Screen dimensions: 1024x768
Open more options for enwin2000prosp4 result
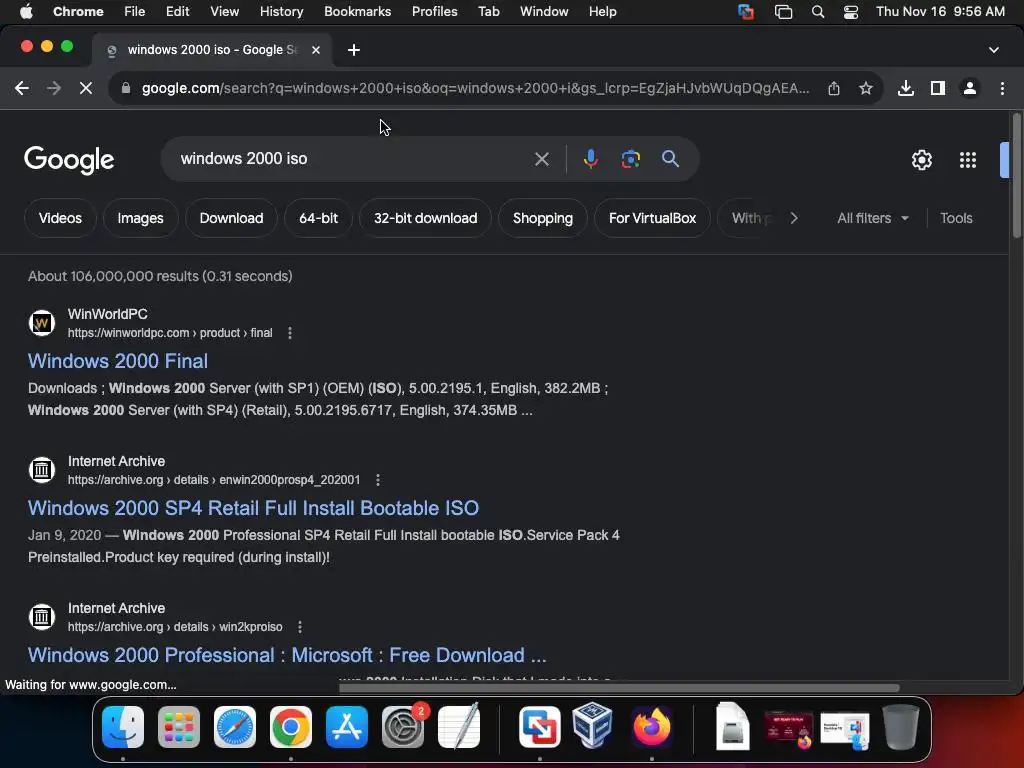pyautogui.click(x=377, y=480)
